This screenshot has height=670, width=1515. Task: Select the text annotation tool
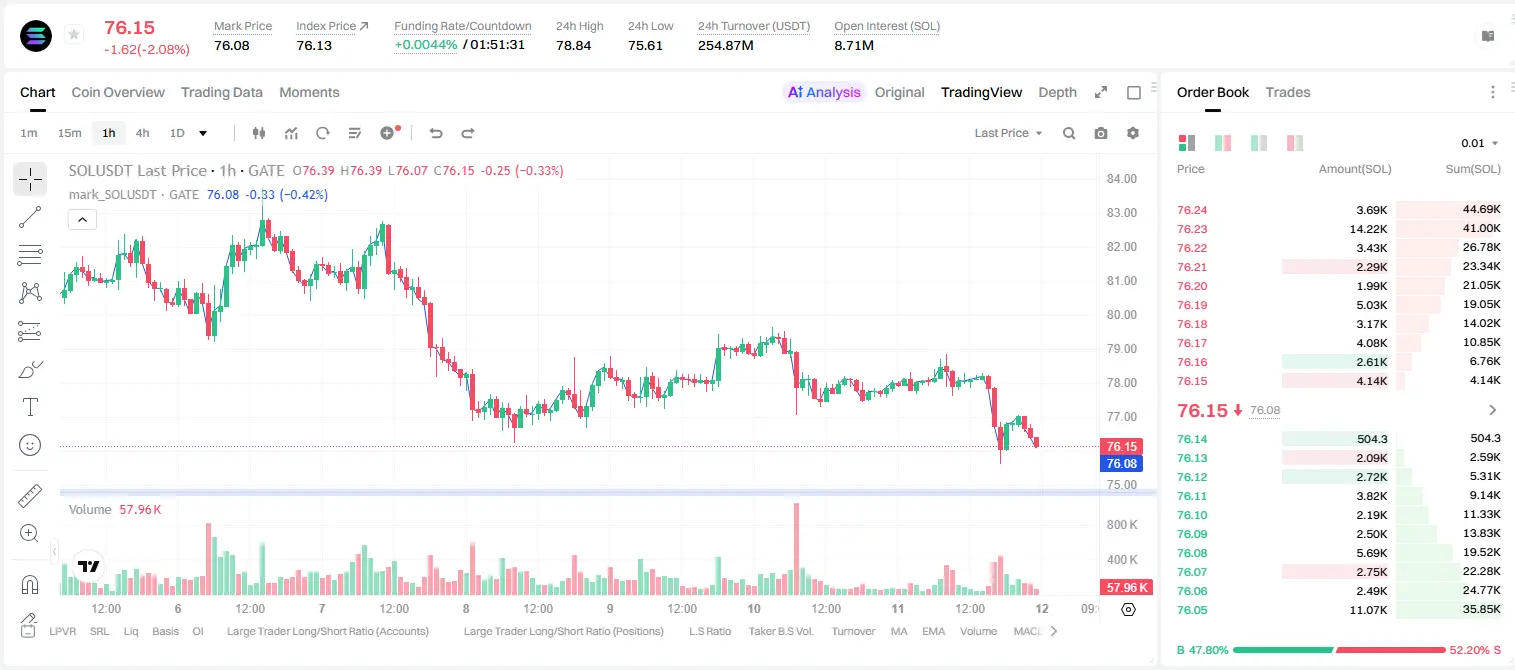point(30,407)
